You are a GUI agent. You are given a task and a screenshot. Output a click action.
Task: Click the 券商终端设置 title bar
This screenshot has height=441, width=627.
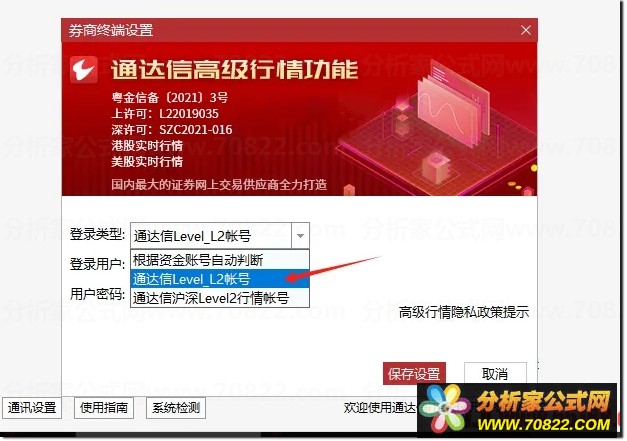299,30
